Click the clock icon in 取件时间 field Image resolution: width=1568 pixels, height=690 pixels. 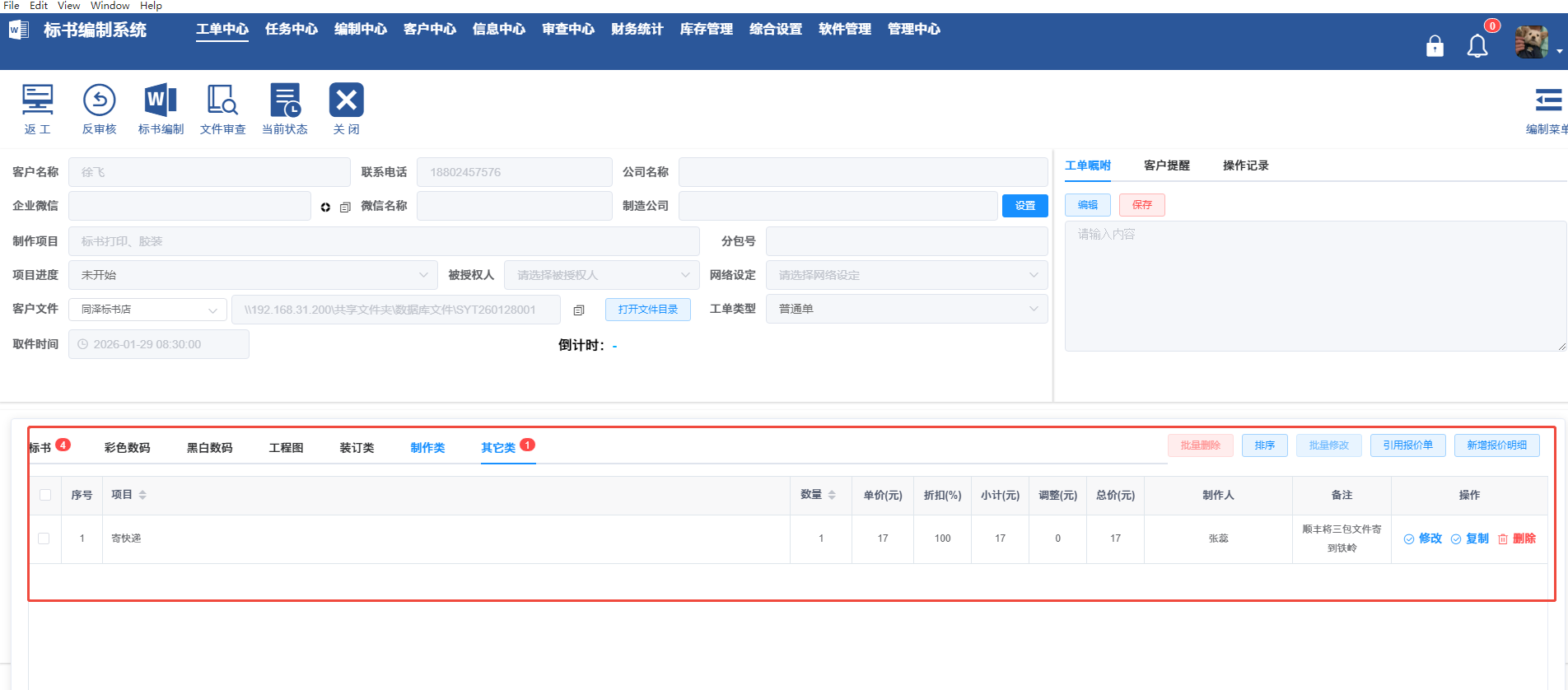[x=82, y=344]
